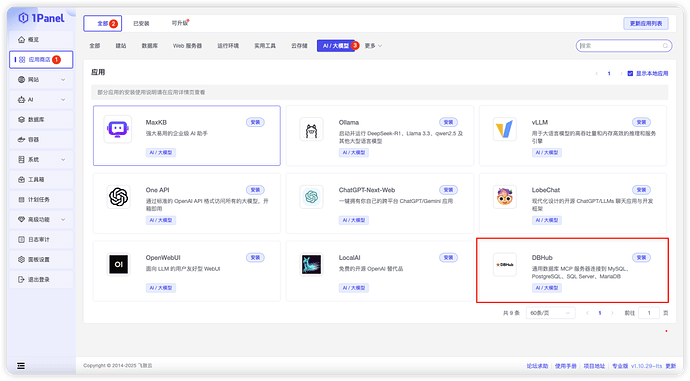
Task: Click the Ollama llama icon
Action: coord(311,129)
